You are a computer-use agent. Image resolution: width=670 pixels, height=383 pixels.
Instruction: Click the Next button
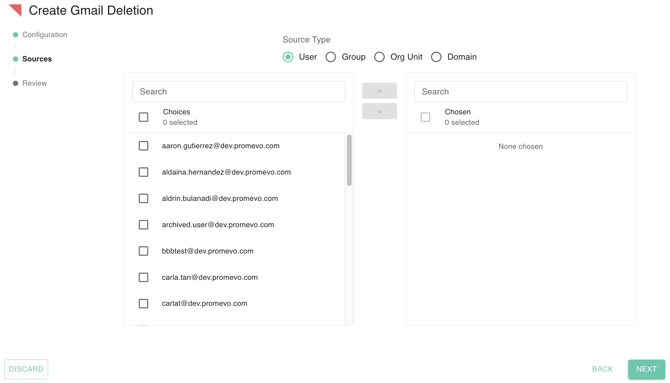pos(646,369)
